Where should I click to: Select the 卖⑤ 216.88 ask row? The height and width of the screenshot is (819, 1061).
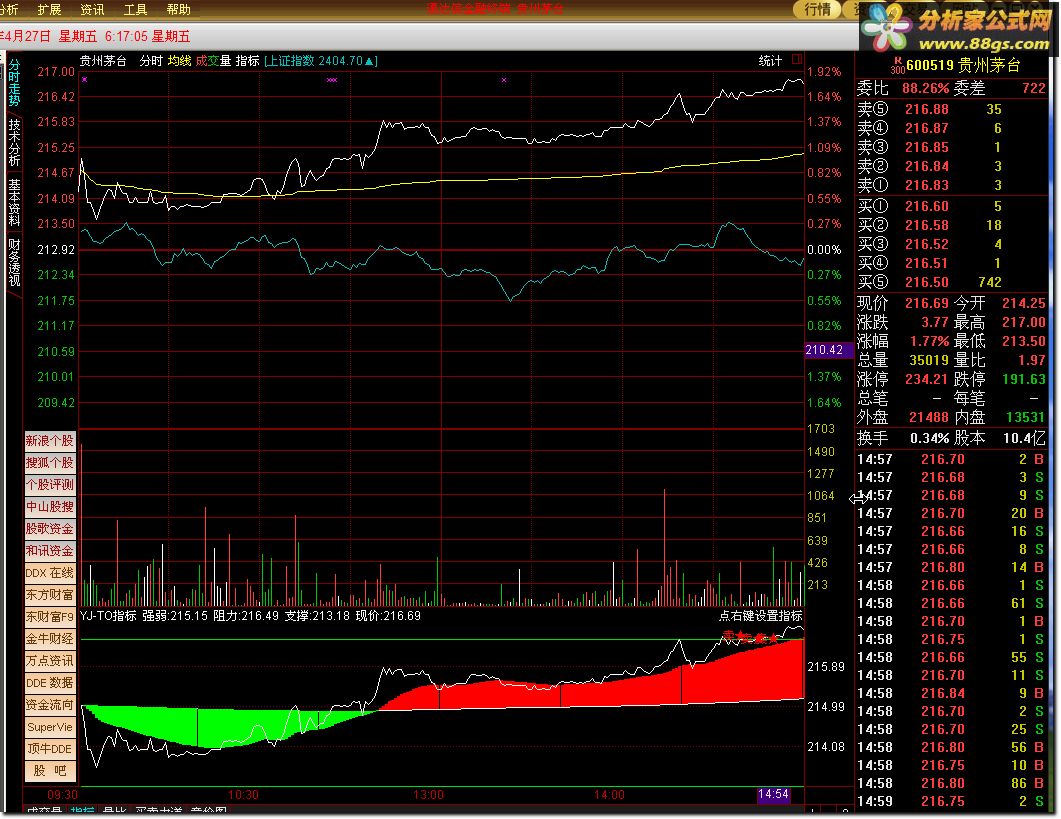[x=951, y=110]
